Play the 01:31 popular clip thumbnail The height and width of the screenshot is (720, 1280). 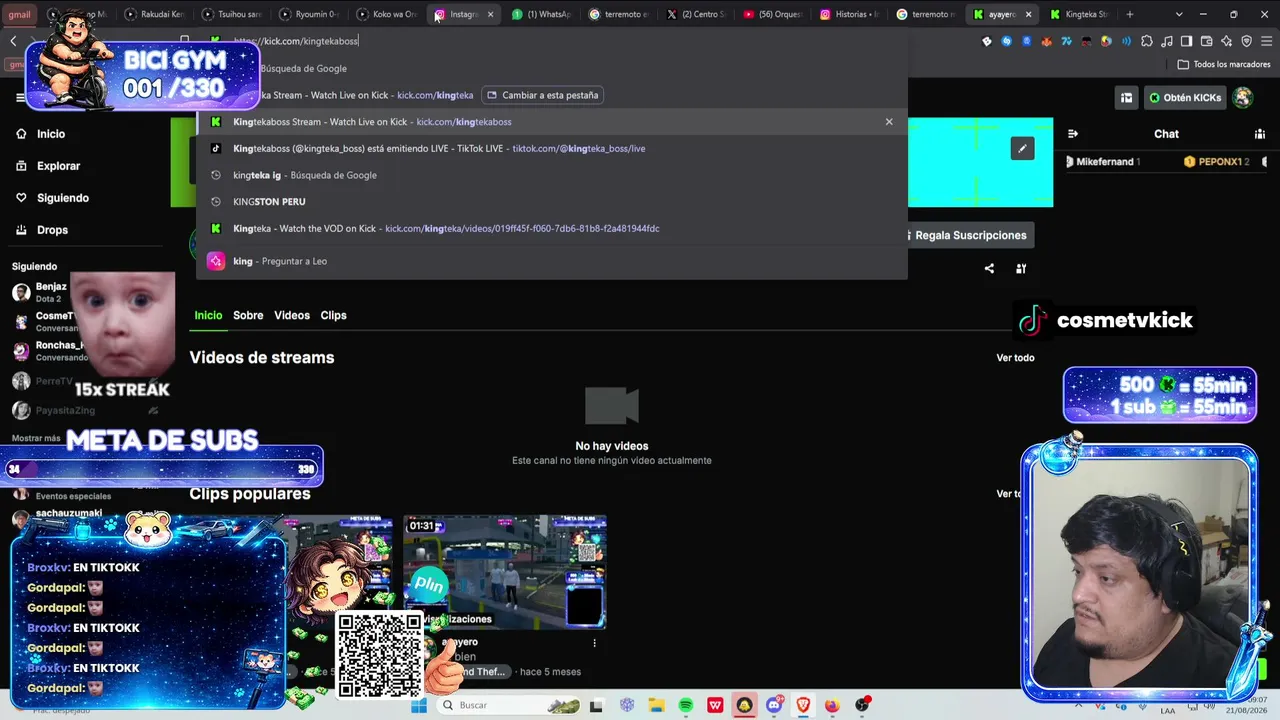click(x=504, y=572)
